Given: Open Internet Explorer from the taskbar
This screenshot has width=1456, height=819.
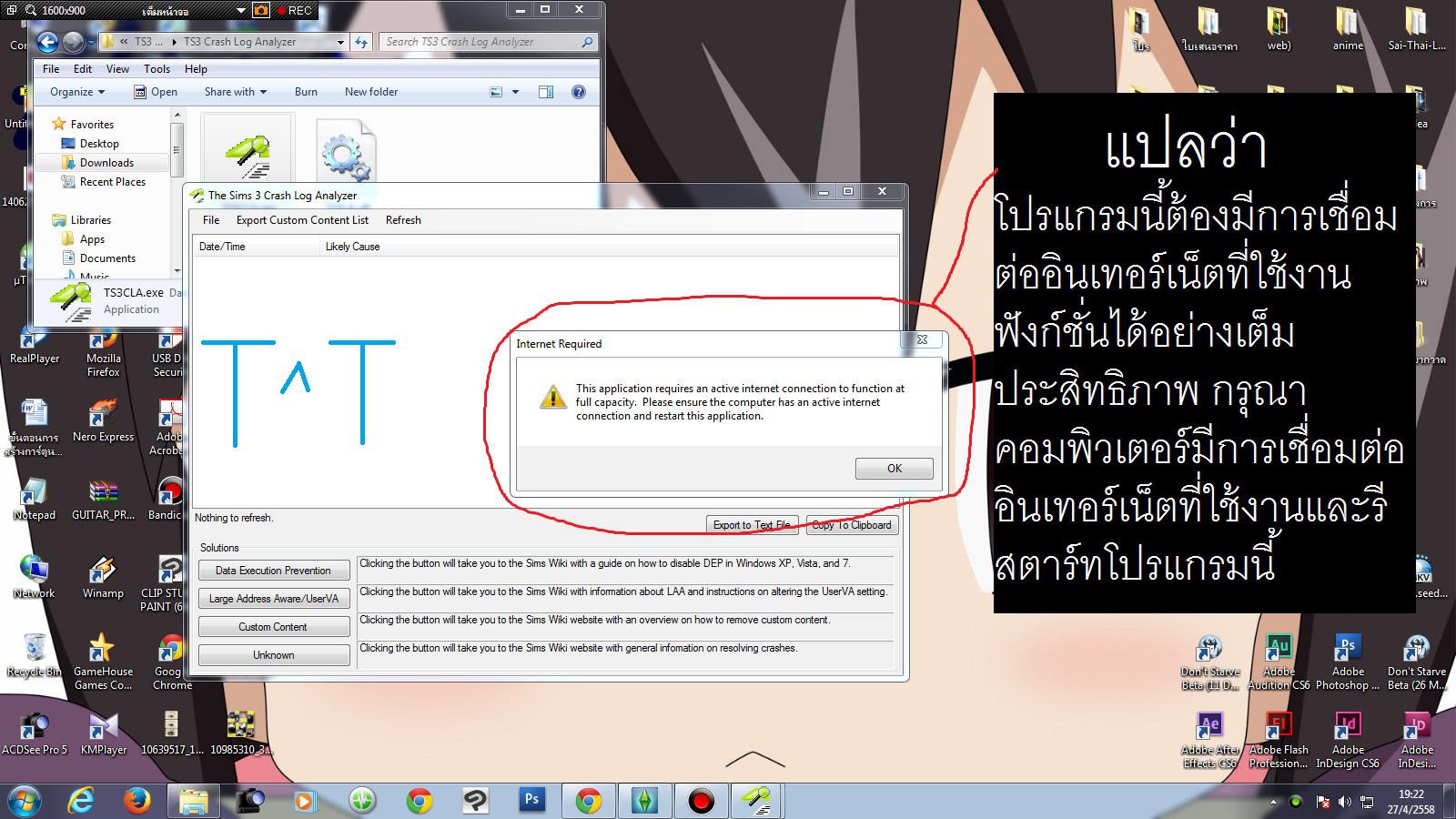Looking at the screenshot, I should [x=81, y=801].
